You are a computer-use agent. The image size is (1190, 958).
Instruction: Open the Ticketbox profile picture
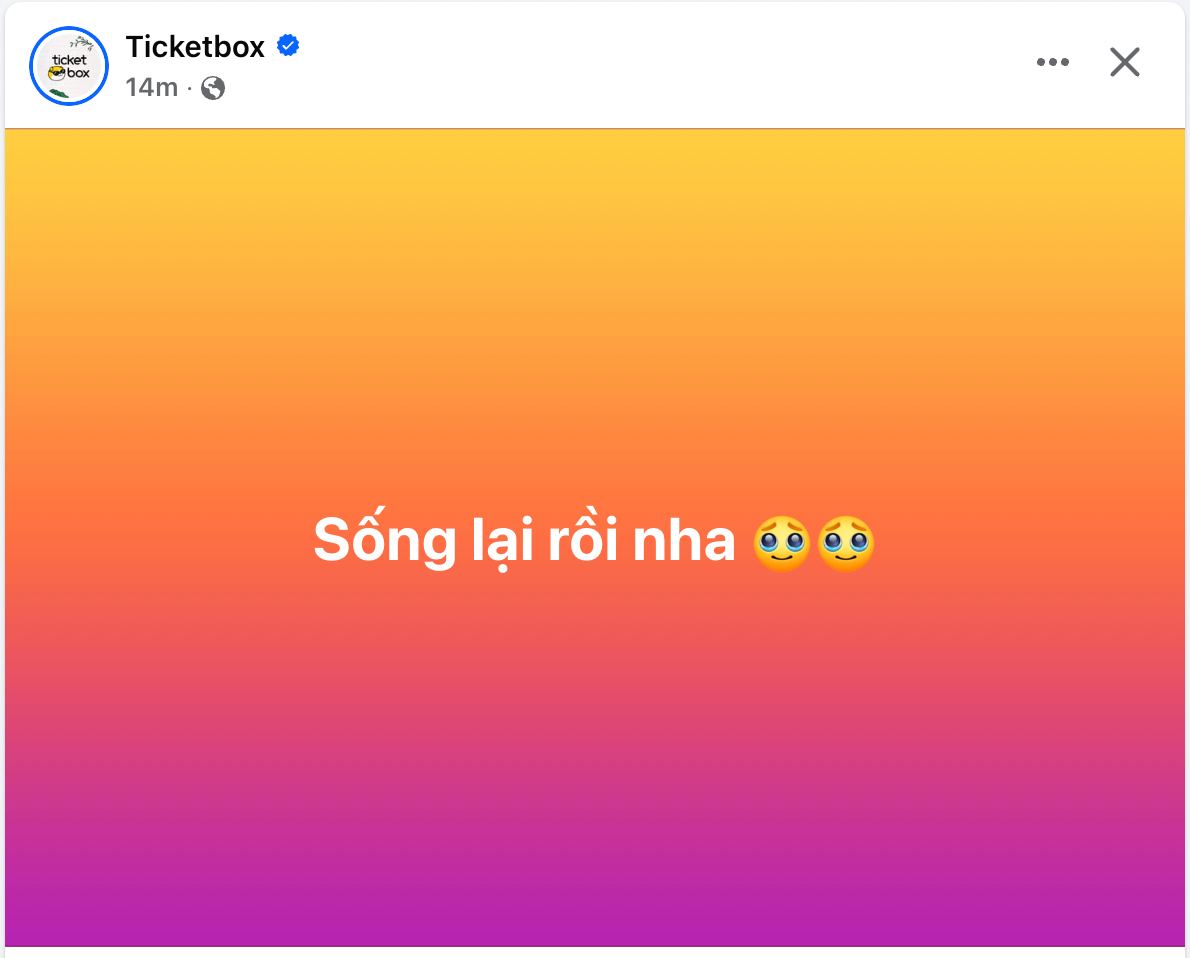point(69,65)
